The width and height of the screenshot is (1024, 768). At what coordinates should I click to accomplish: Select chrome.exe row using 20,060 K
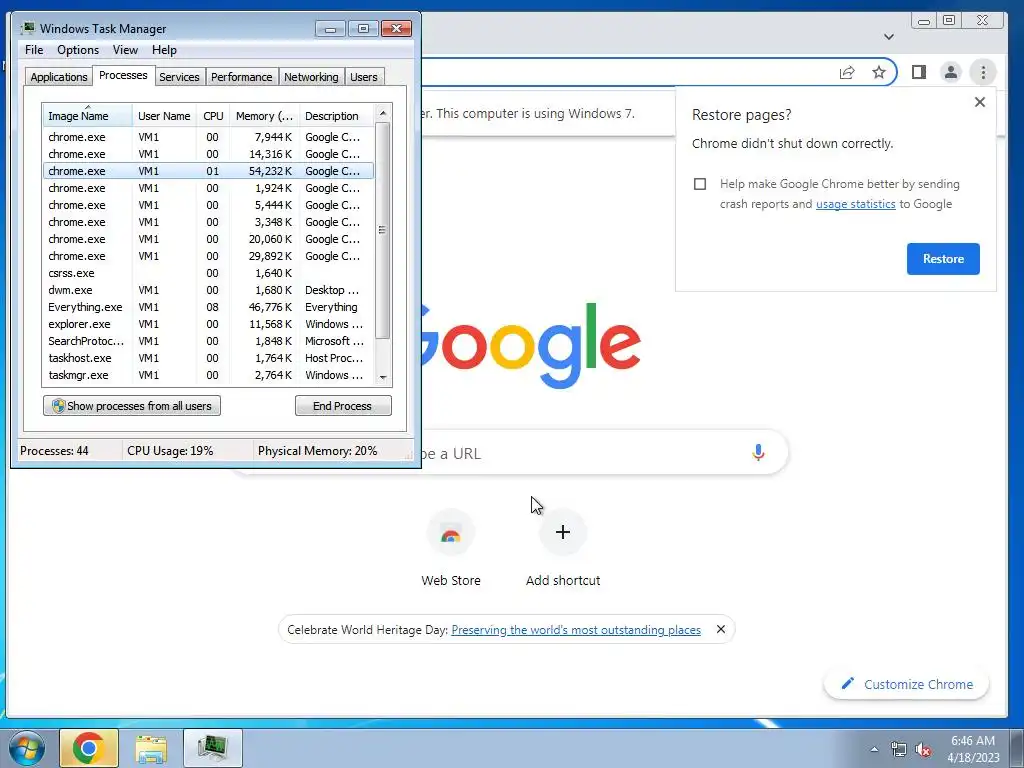coord(208,239)
